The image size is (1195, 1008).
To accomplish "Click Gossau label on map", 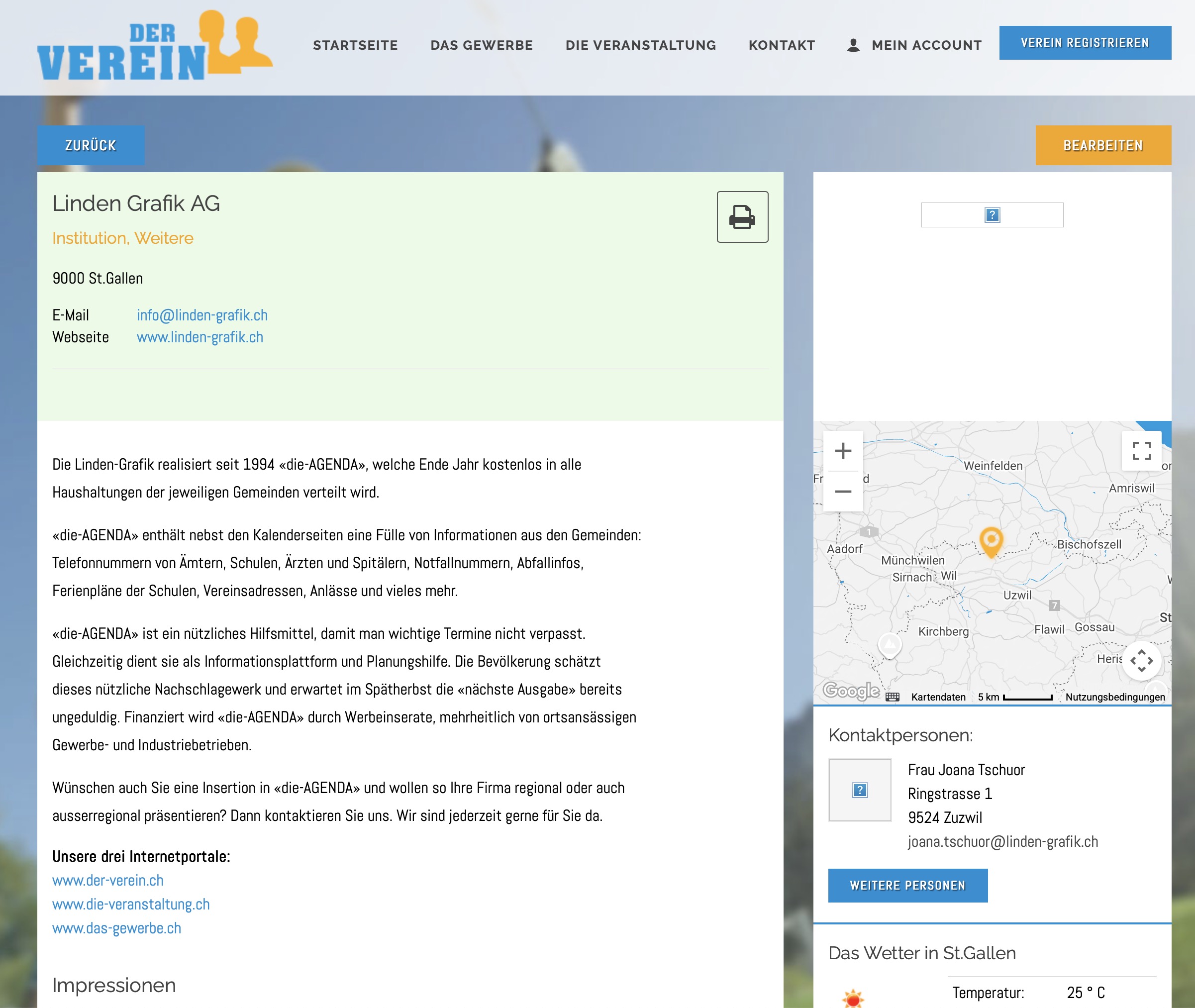I will (1095, 627).
